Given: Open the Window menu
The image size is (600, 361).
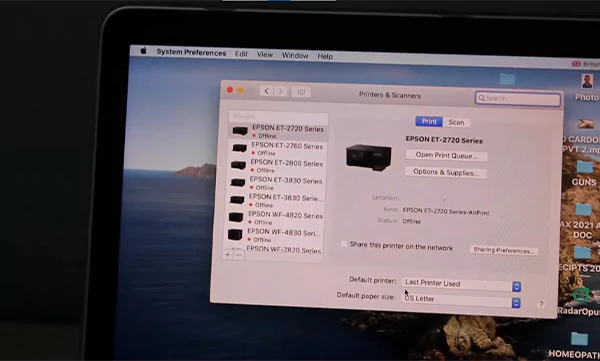Looking at the screenshot, I should click(x=295, y=56).
